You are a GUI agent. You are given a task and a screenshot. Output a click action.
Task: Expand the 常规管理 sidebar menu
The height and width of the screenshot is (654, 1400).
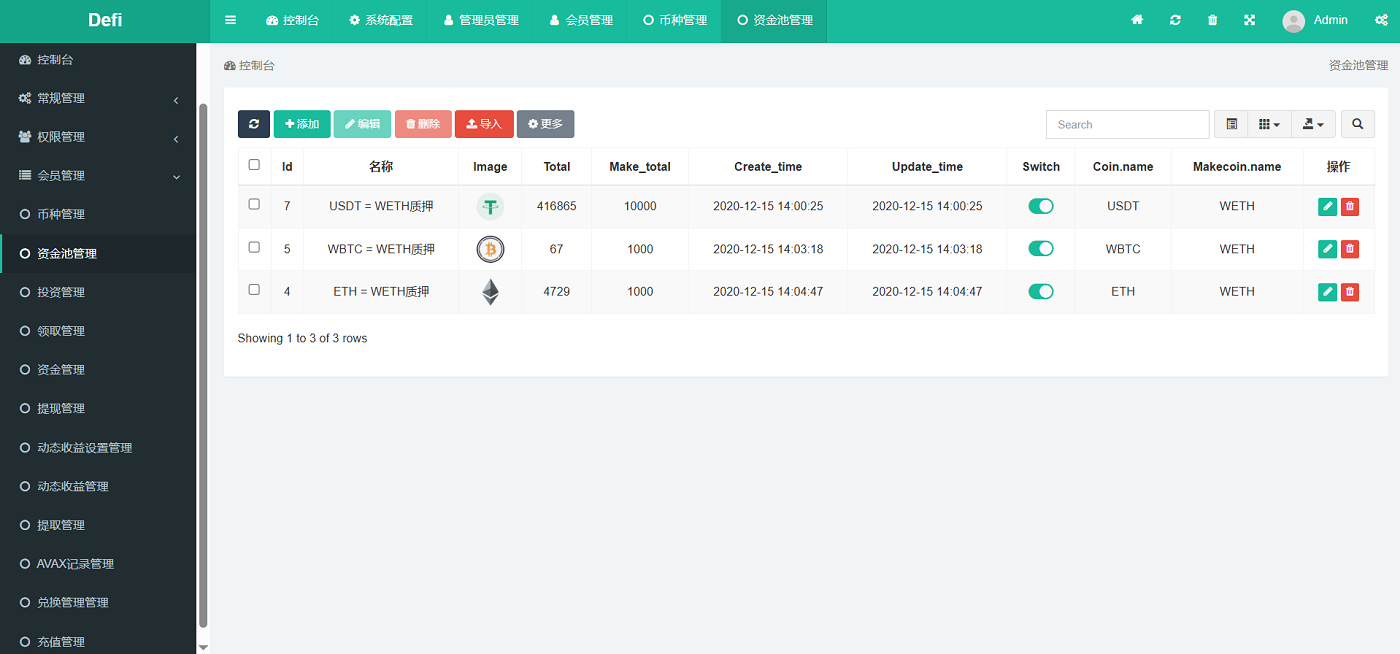coord(98,98)
